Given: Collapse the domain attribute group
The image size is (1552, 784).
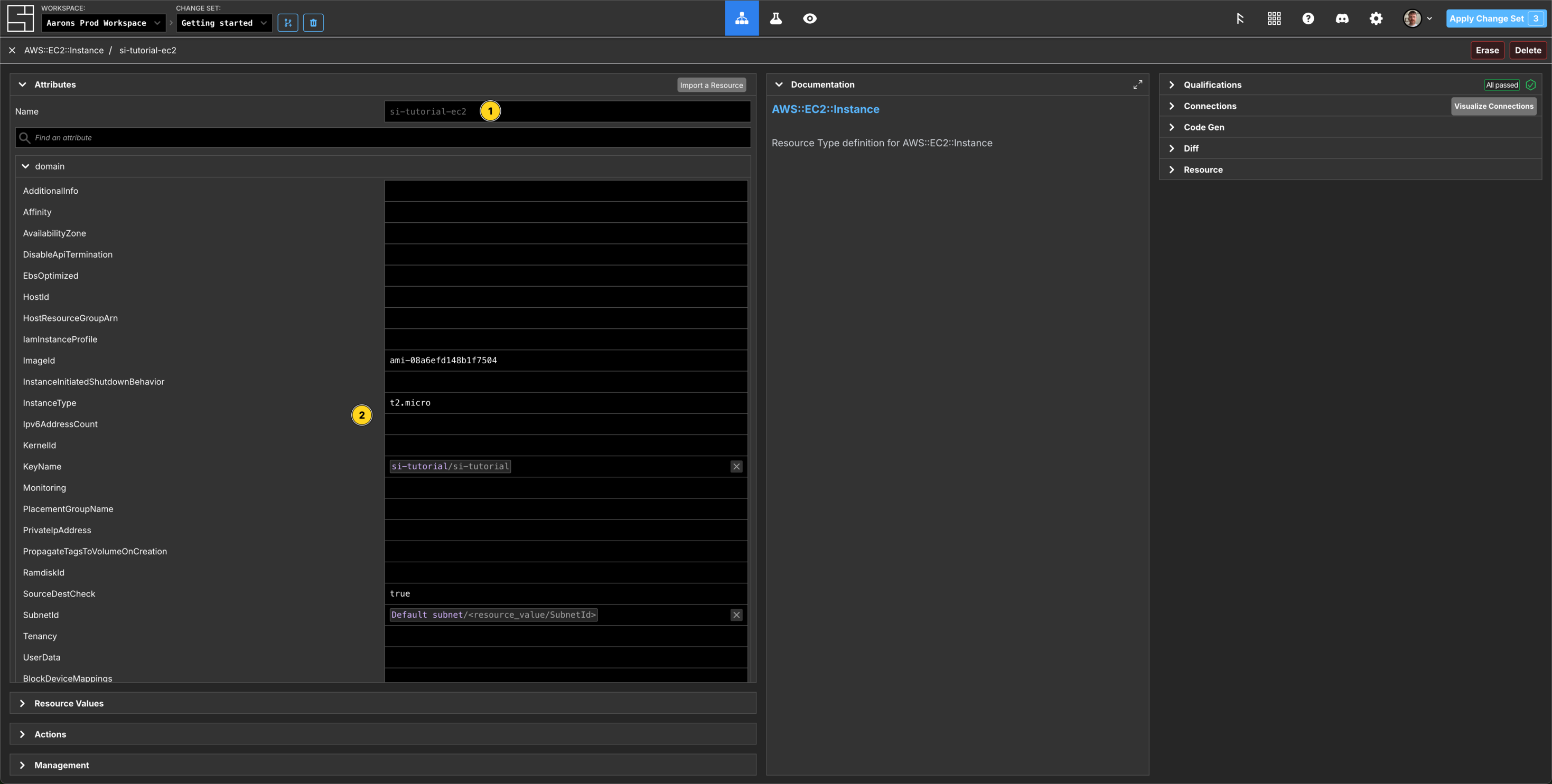Looking at the screenshot, I should (25, 166).
